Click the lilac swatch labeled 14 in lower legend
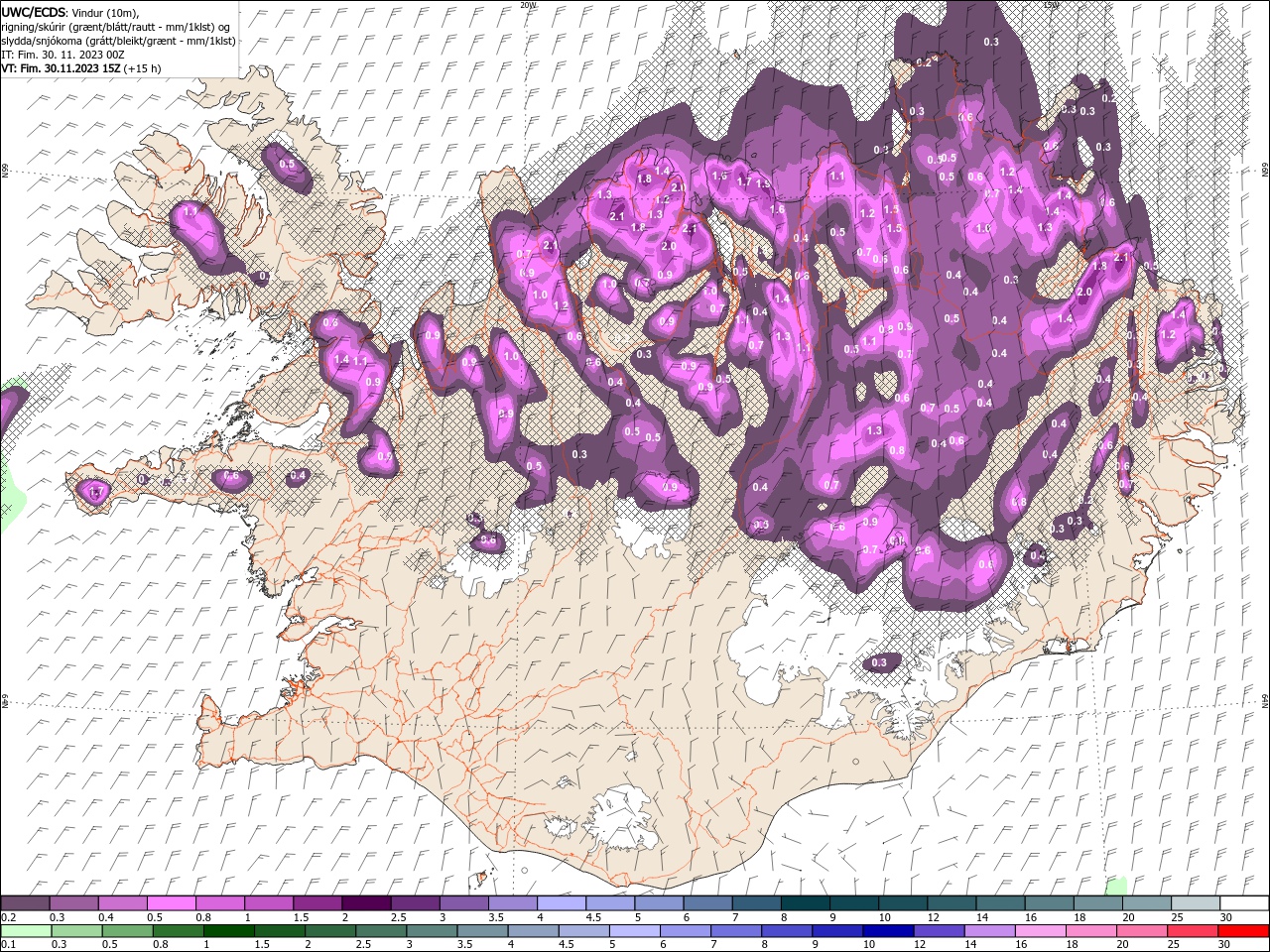The image size is (1270, 952). (988, 931)
